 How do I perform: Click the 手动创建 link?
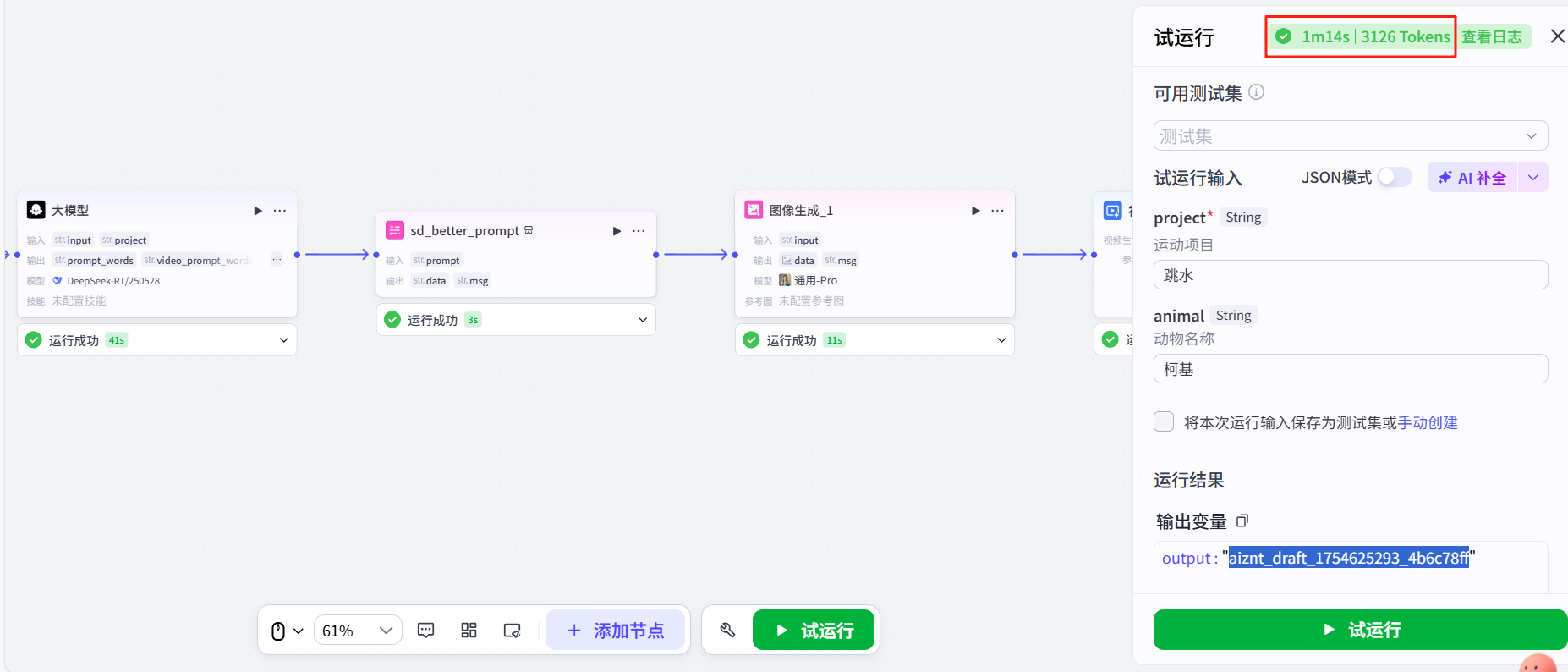pos(1428,422)
